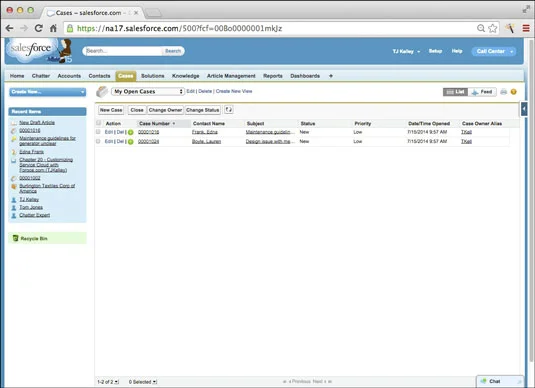The height and width of the screenshot is (388, 535).
Task: Open the Chat bar at bottom right
Action: [500, 381]
